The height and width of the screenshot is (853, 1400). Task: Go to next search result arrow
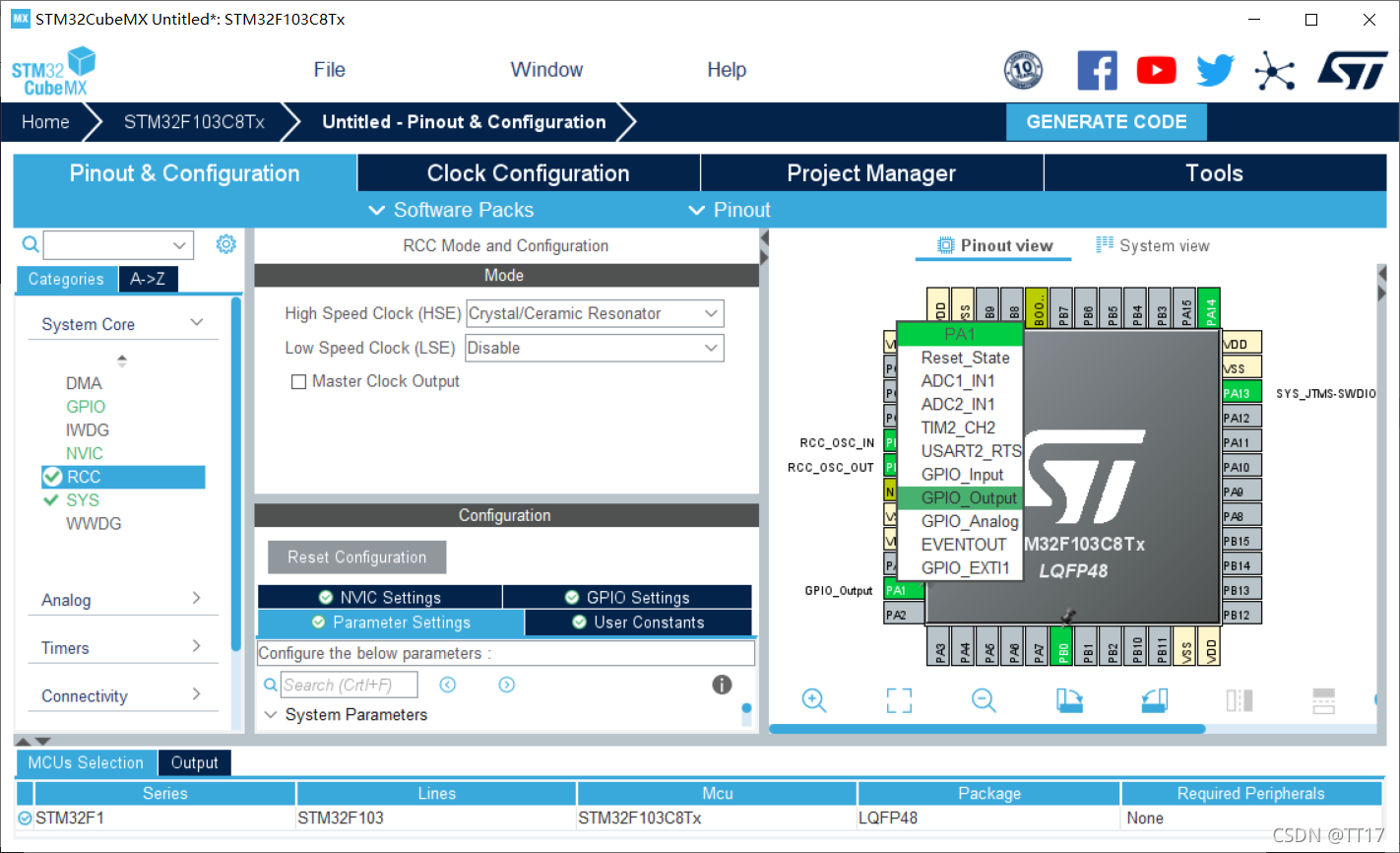pos(507,685)
